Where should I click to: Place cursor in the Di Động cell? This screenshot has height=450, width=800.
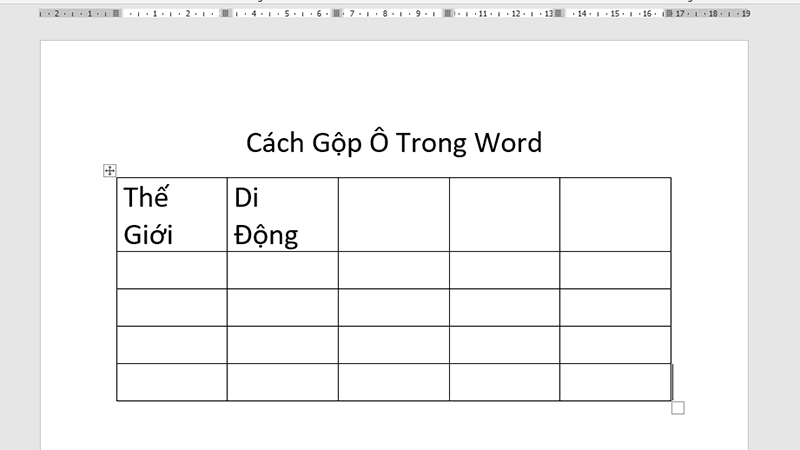[x=282, y=215]
